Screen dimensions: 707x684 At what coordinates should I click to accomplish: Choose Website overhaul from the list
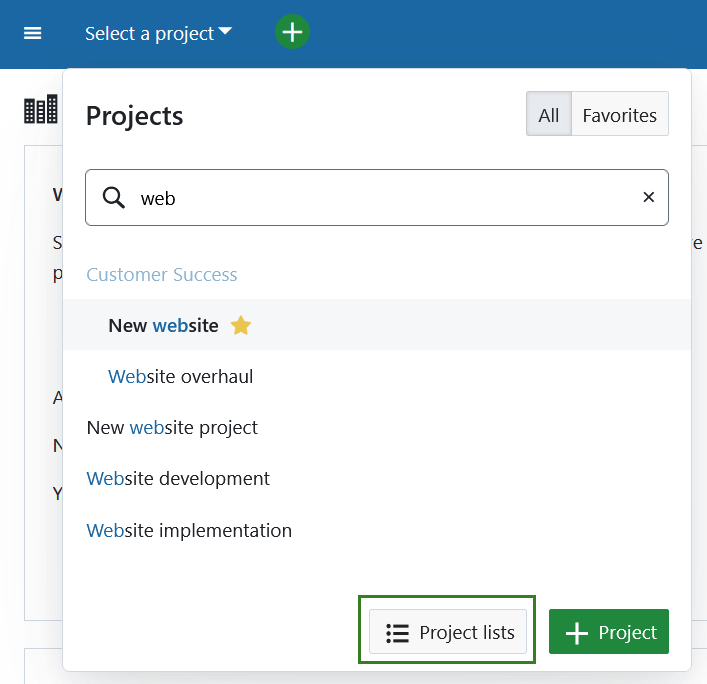pos(180,376)
